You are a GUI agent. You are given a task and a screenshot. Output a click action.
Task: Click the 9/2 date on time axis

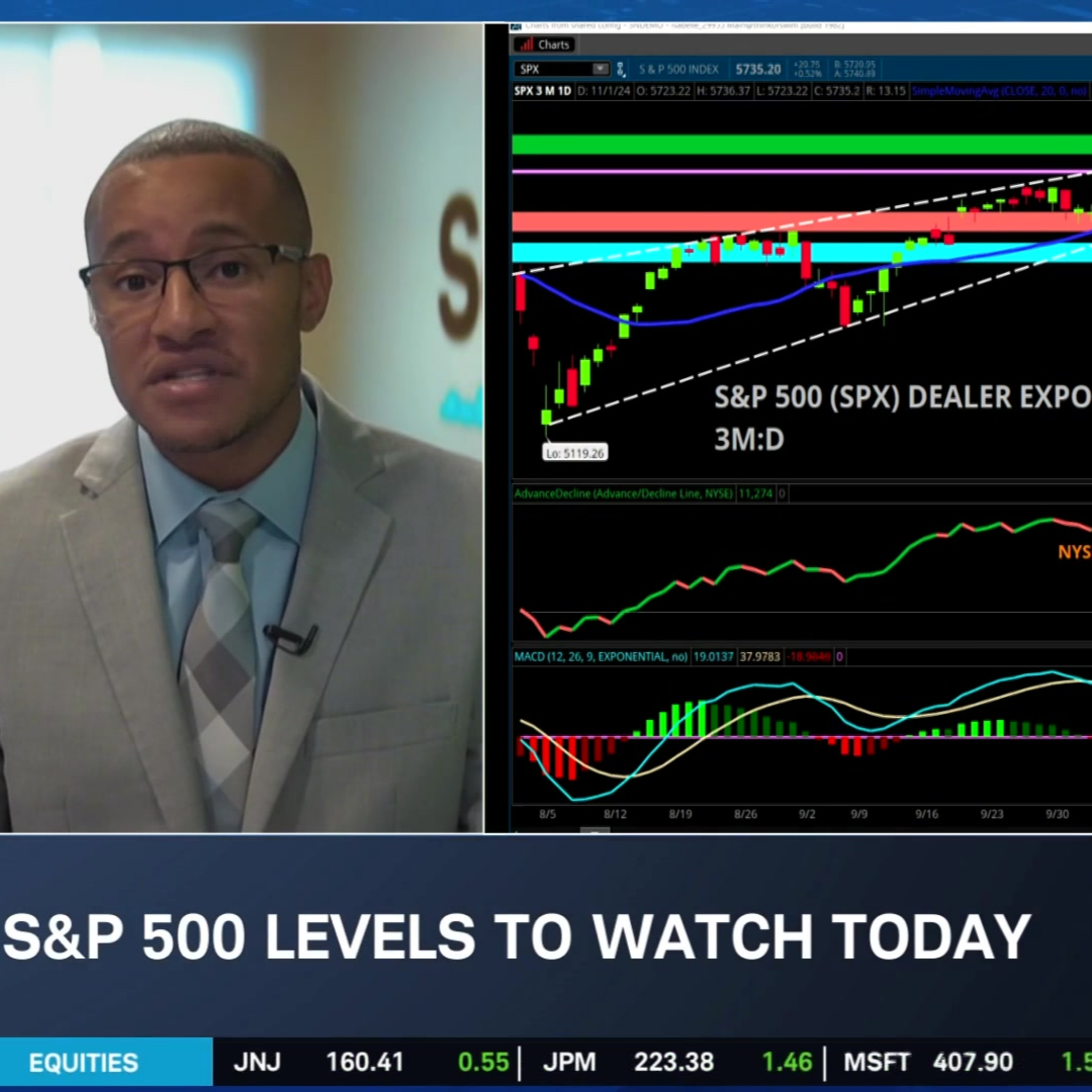tap(807, 814)
